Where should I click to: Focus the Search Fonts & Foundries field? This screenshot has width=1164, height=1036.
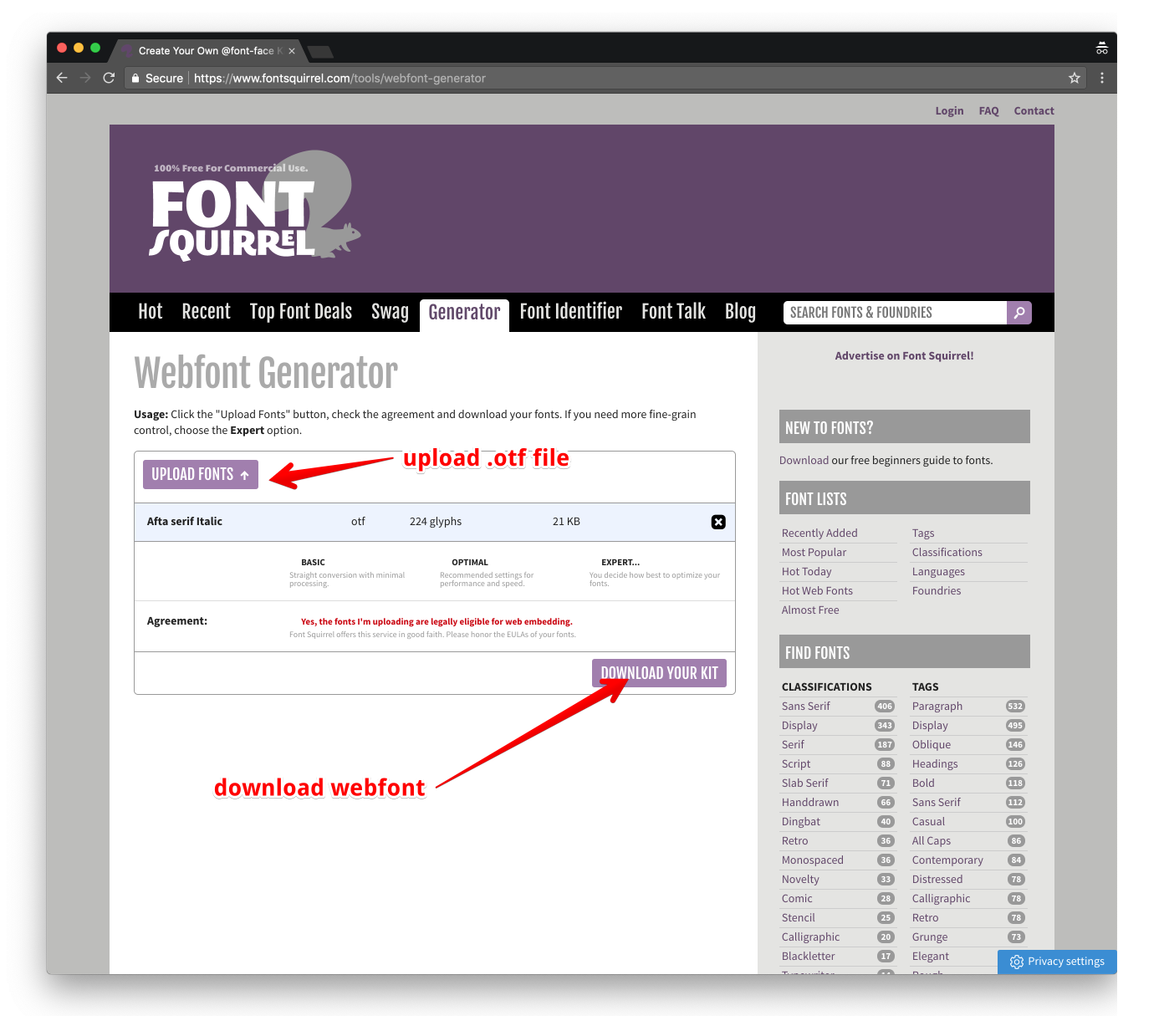[x=895, y=313]
